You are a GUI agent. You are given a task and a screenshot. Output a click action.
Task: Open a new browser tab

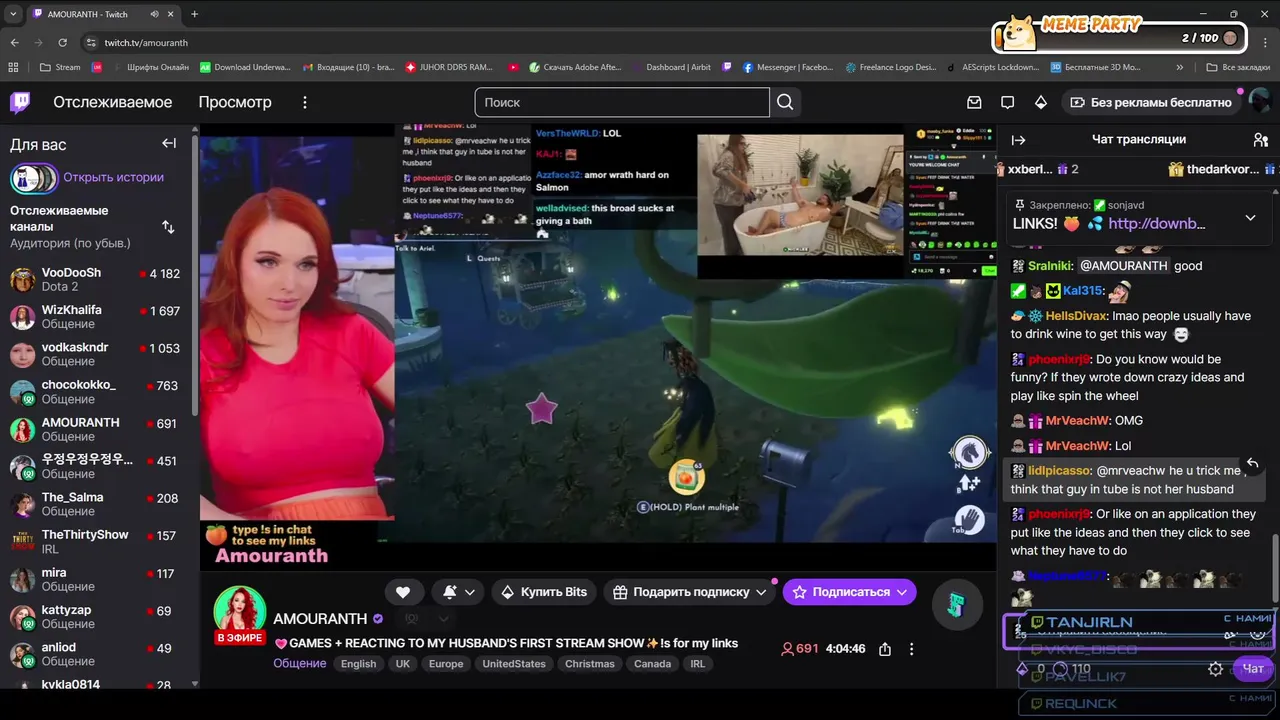(x=194, y=14)
